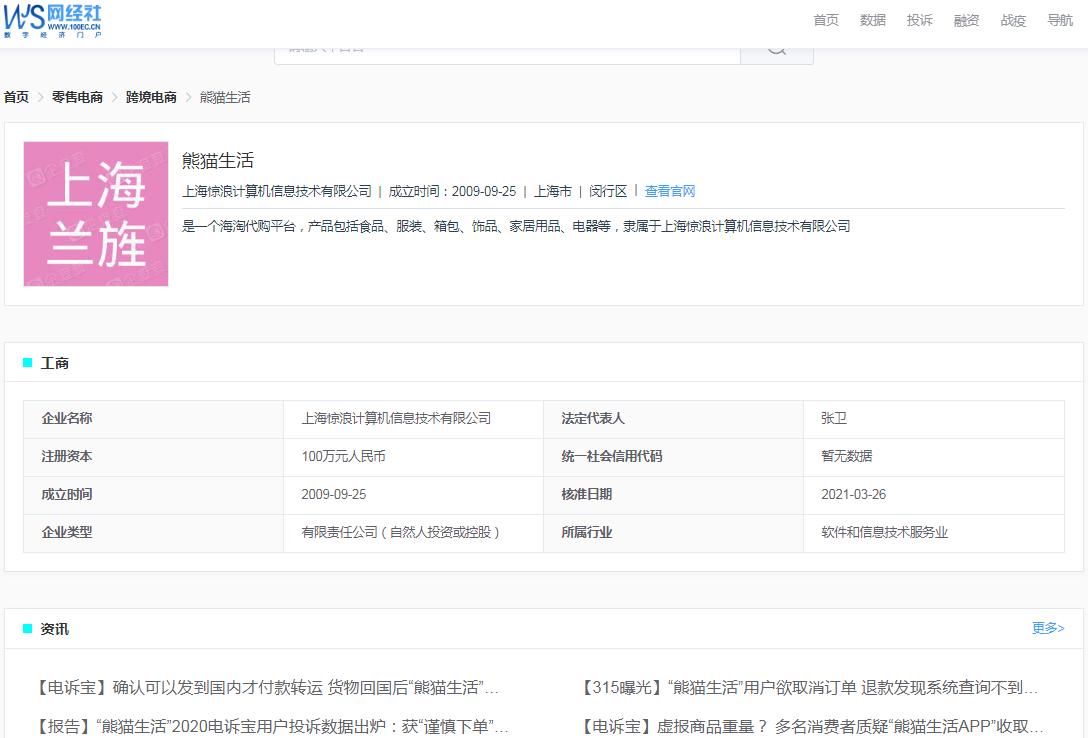Click the 查看官网 link

click(669, 191)
